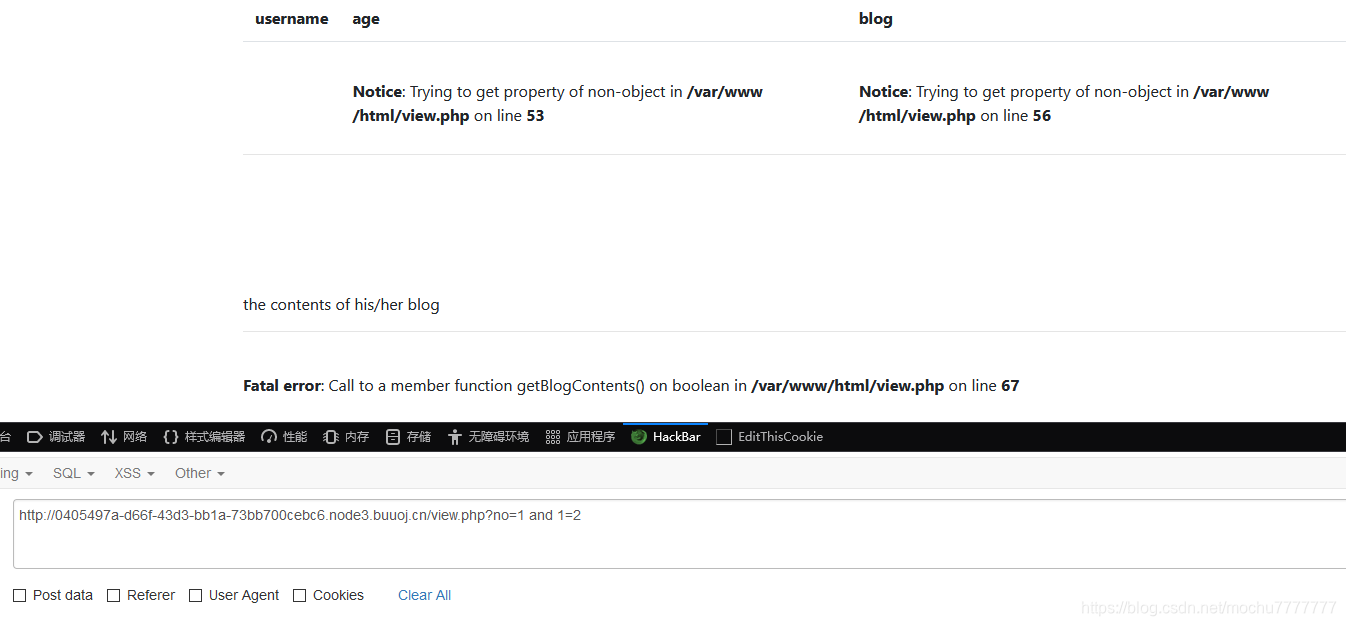Click 'the contents of his/her blog' text
Screen dimensions: 1346x626
coord(341,305)
